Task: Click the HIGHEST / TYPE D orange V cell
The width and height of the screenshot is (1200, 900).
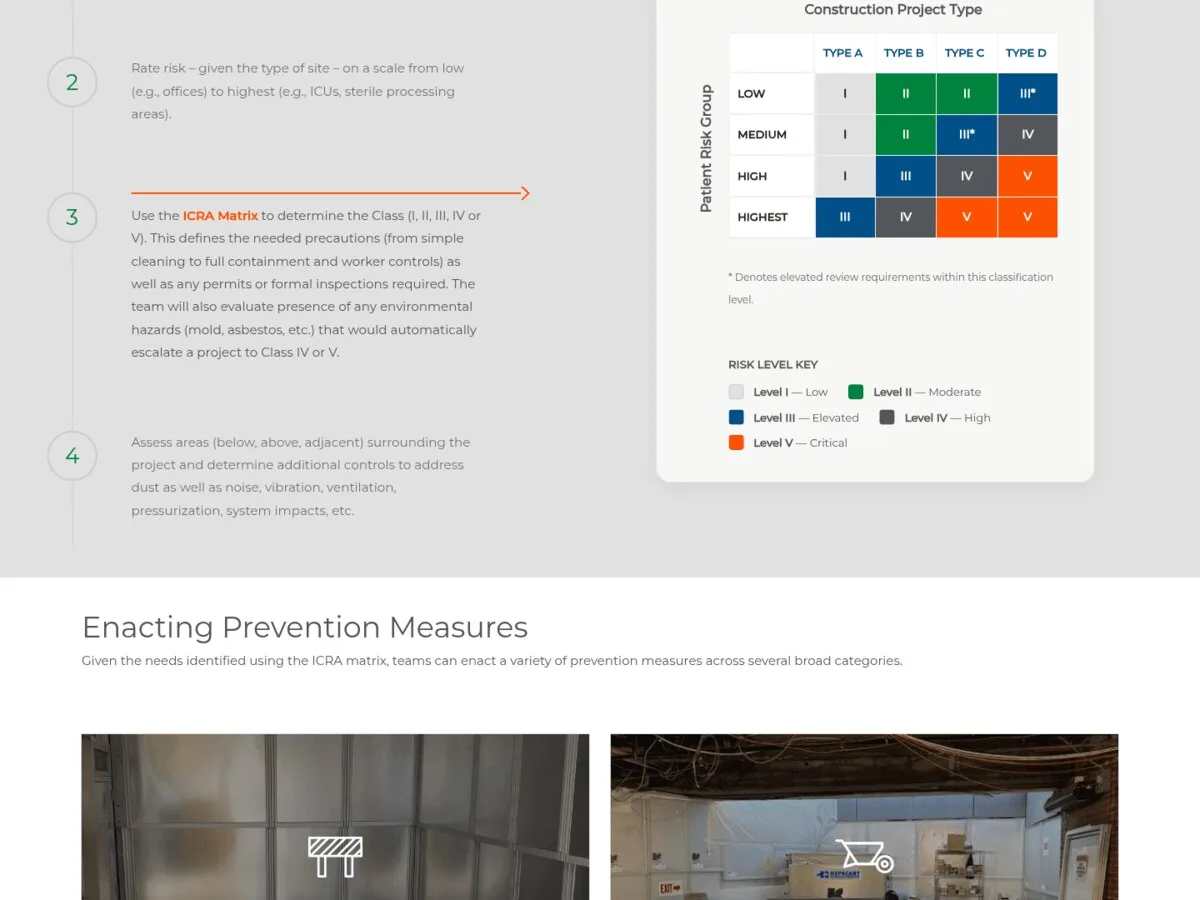Action: tap(1028, 217)
